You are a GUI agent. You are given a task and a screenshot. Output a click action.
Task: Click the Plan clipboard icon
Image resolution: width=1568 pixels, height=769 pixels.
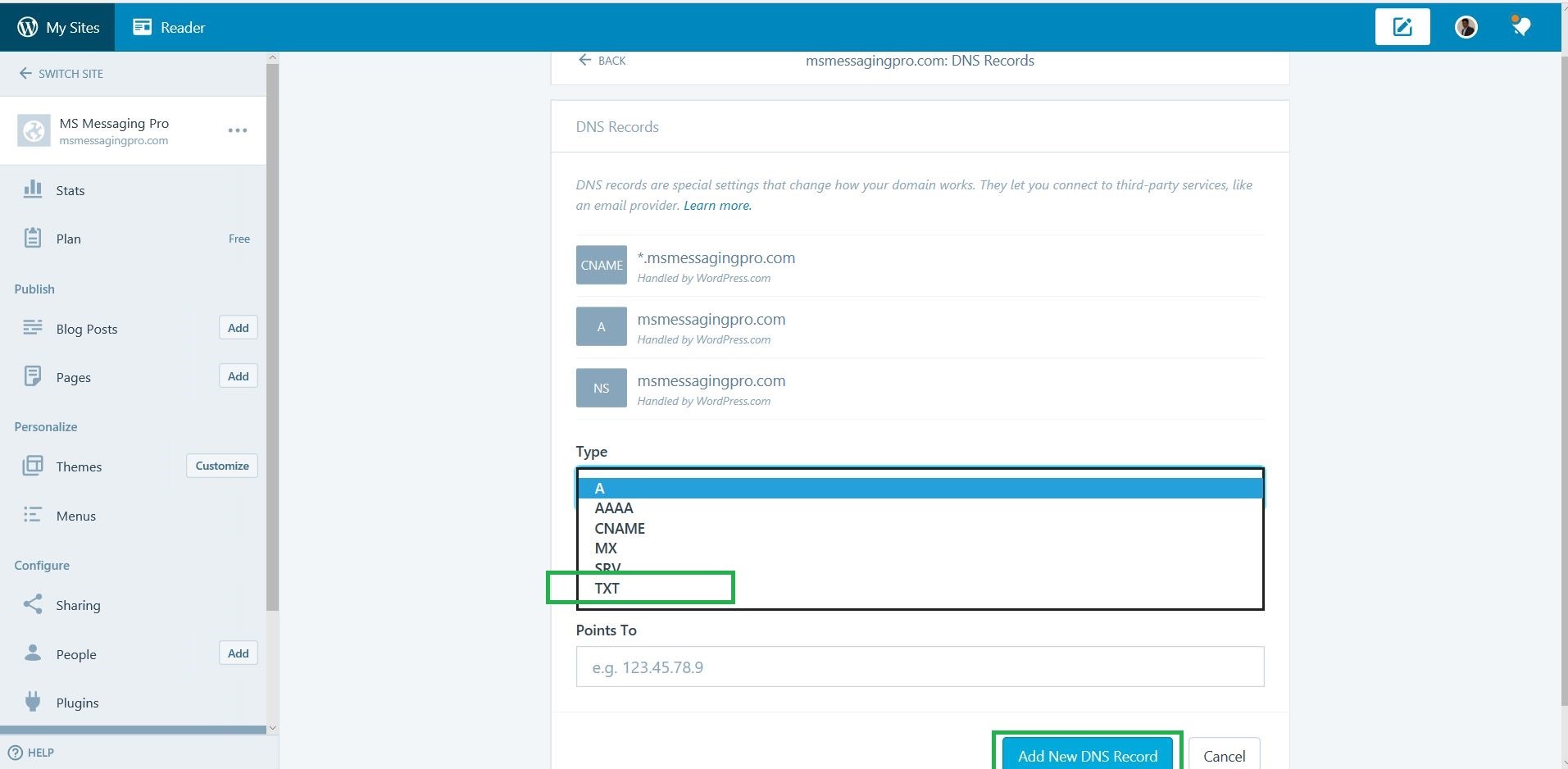pyautogui.click(x=33, y=238)
